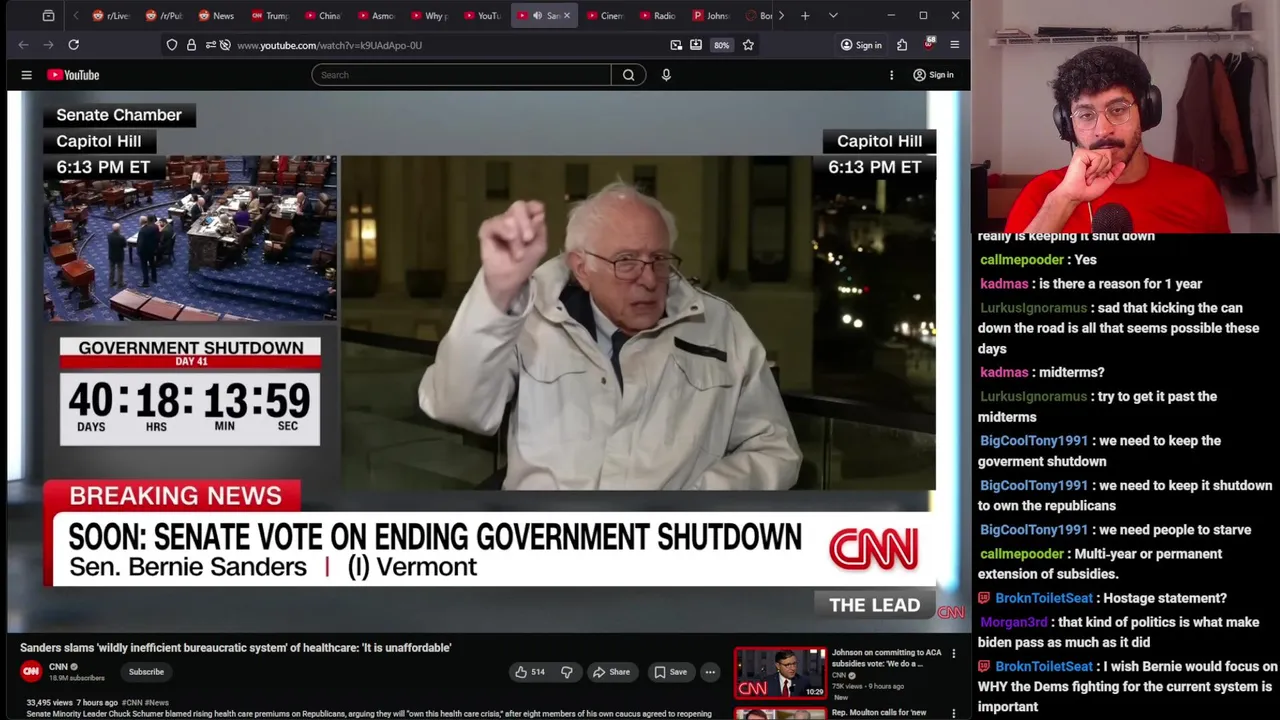Click the Firefox account Sign in button
Screen dimensions: 1280x720
tap(861, 45)
